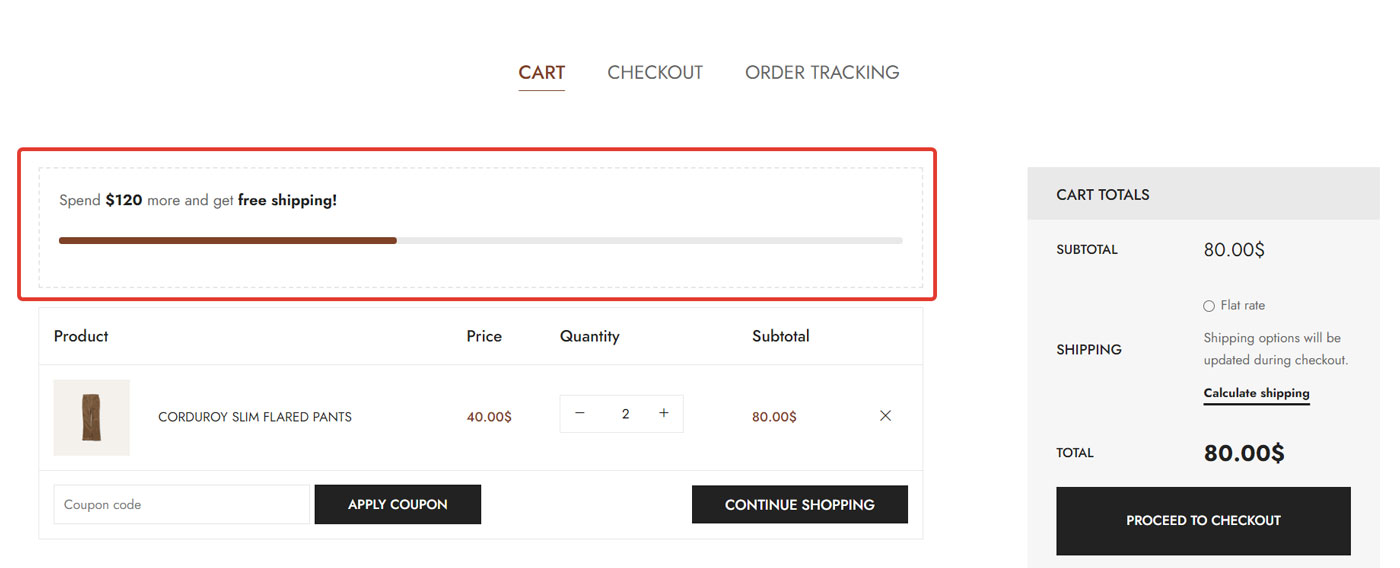Select the Flat rate shipping option
The width and height of the screenshot is (1400, 568).
1209,306
